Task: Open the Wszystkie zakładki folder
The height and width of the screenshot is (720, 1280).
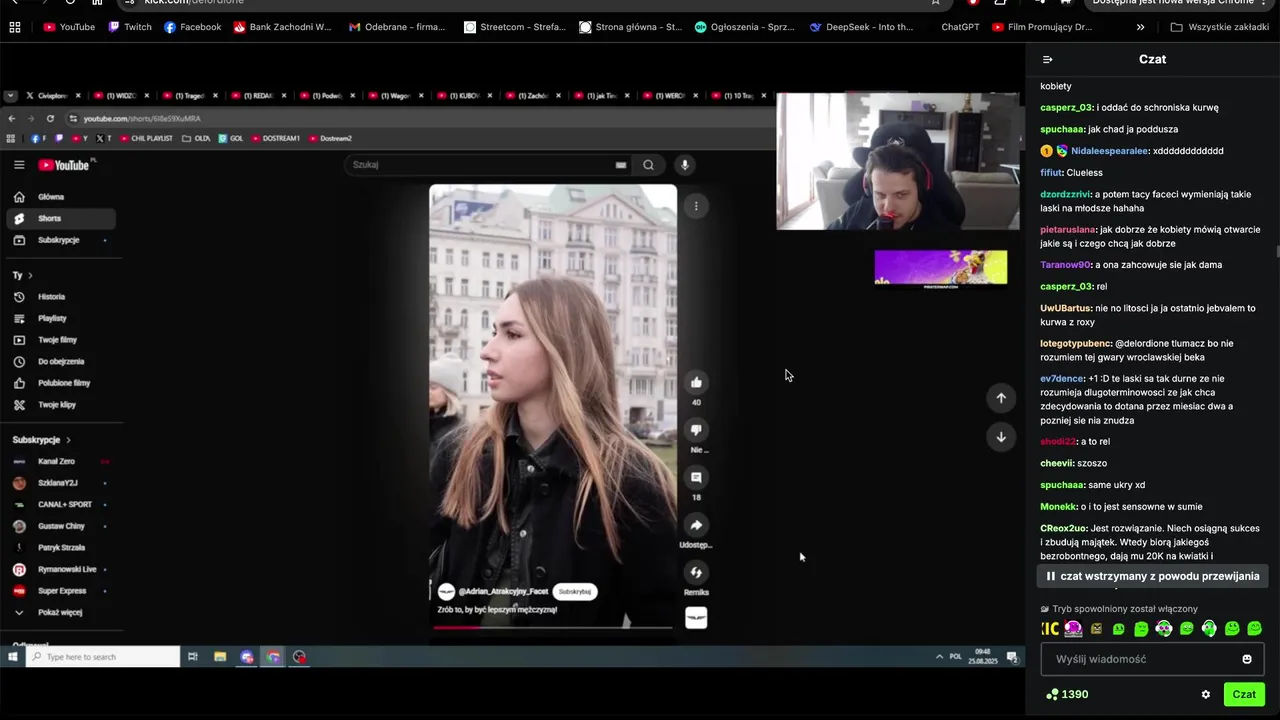Action: click(1219, 27)
